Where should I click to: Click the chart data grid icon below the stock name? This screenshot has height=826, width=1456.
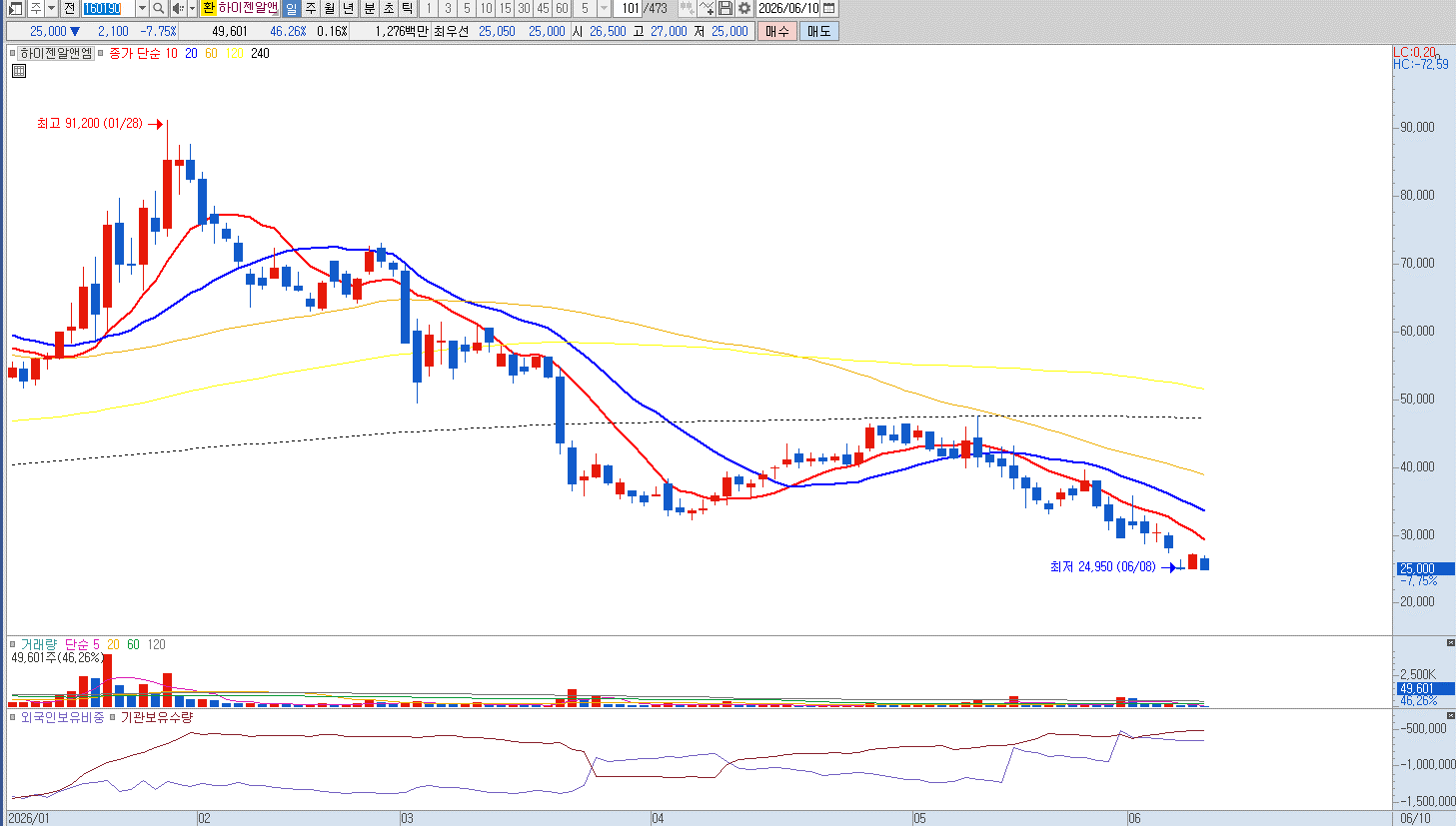(18, 71)
